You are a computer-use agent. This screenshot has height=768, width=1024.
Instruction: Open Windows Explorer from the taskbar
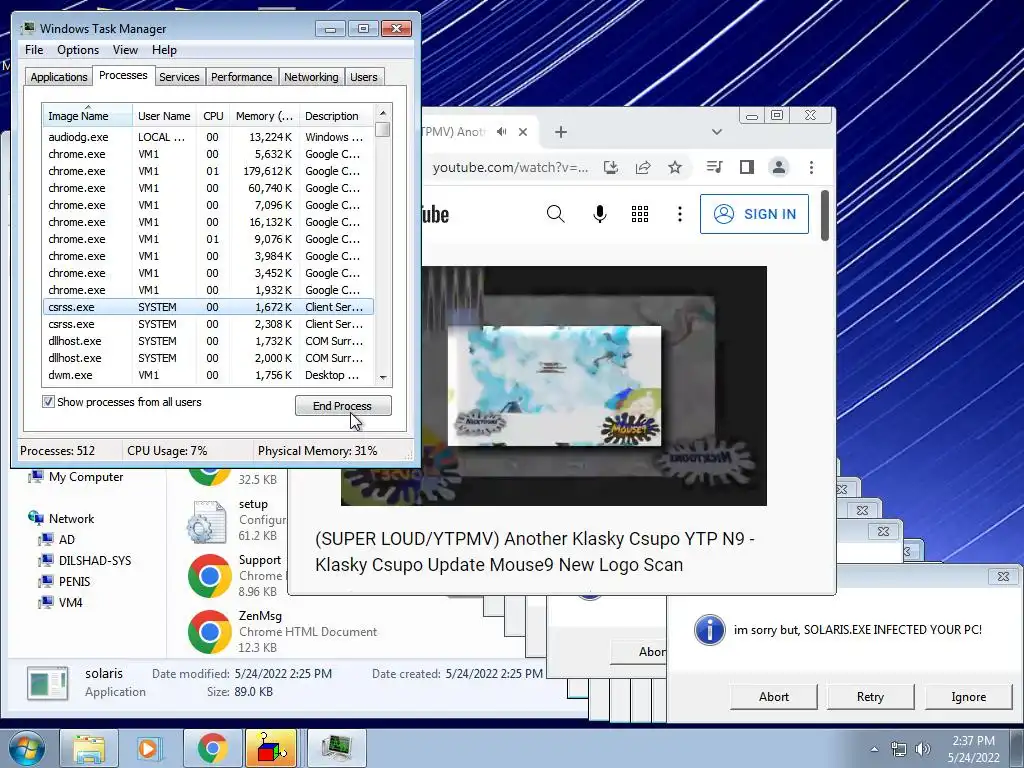point(89,748)
